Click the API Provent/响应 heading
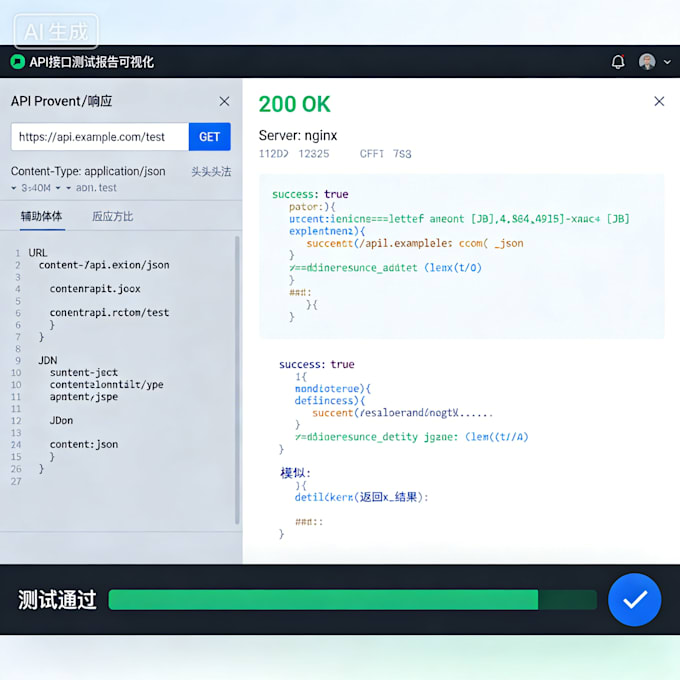Viewport: 680px width, 680px height. coord(61,101)
